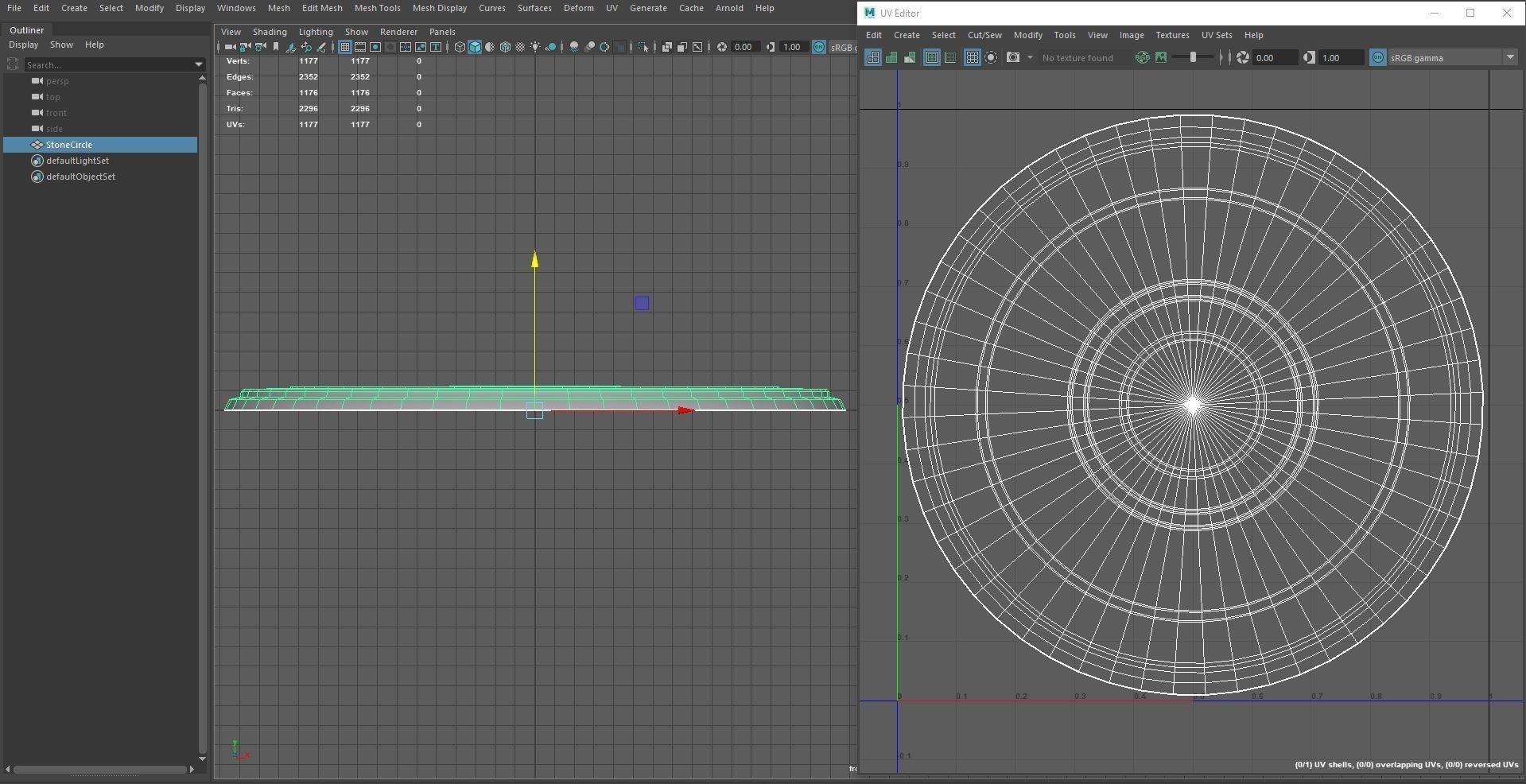The height and width of the screenshot is (784, 1526).
Task: Toggle the viewport View Transform button
Action: [x=819, y=47]
